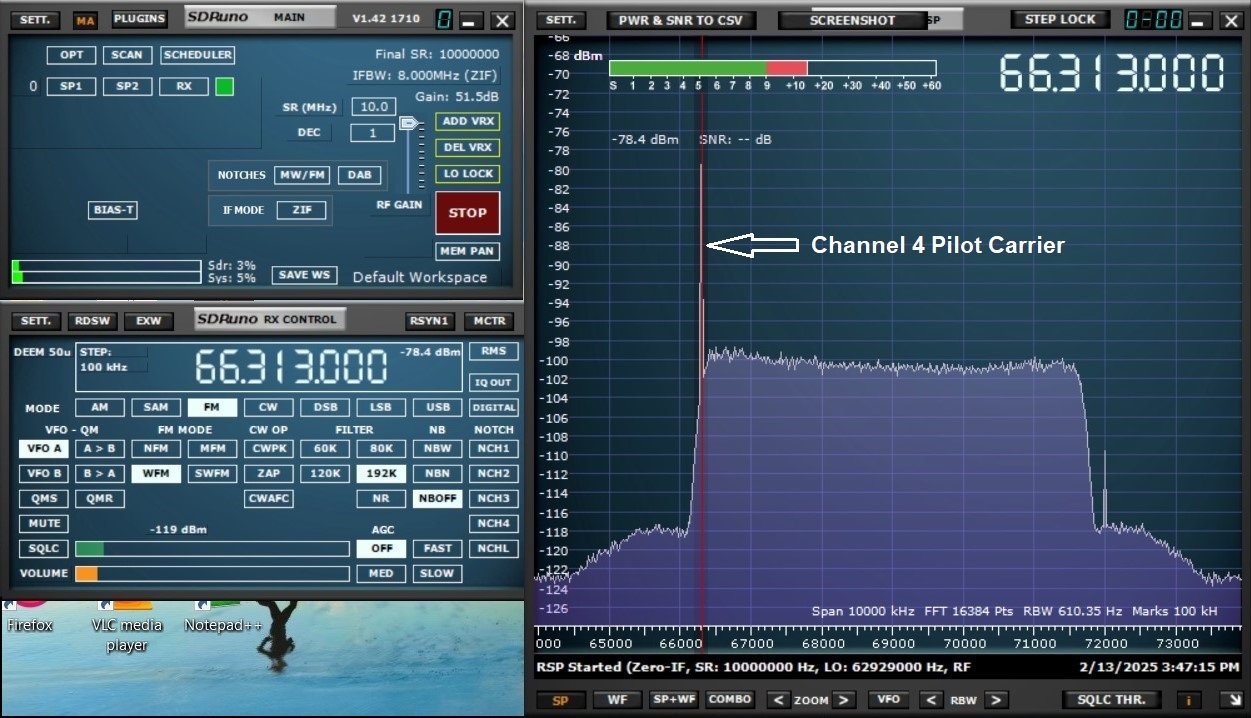This screenshot has width=1251, height=718.
Task: Click SAVE WS
Action: pyautogui.click(x=304, y=275)
